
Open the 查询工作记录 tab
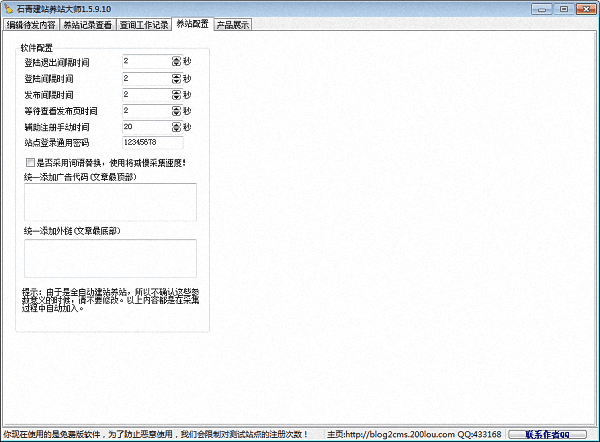pos(144,23)
